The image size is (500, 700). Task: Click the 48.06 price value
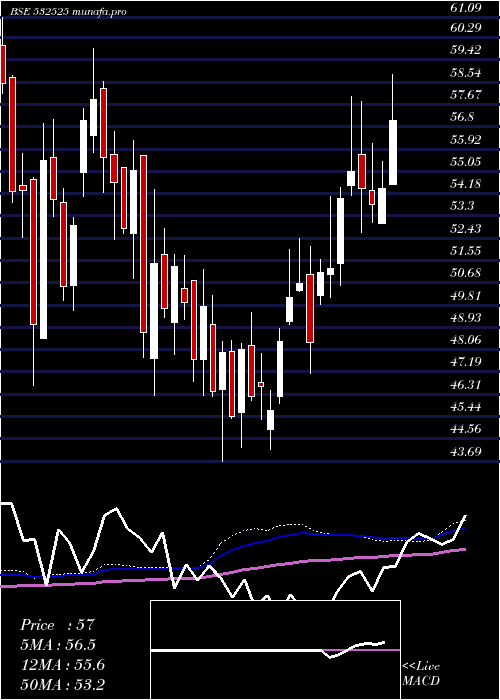(x=466, y=340)
